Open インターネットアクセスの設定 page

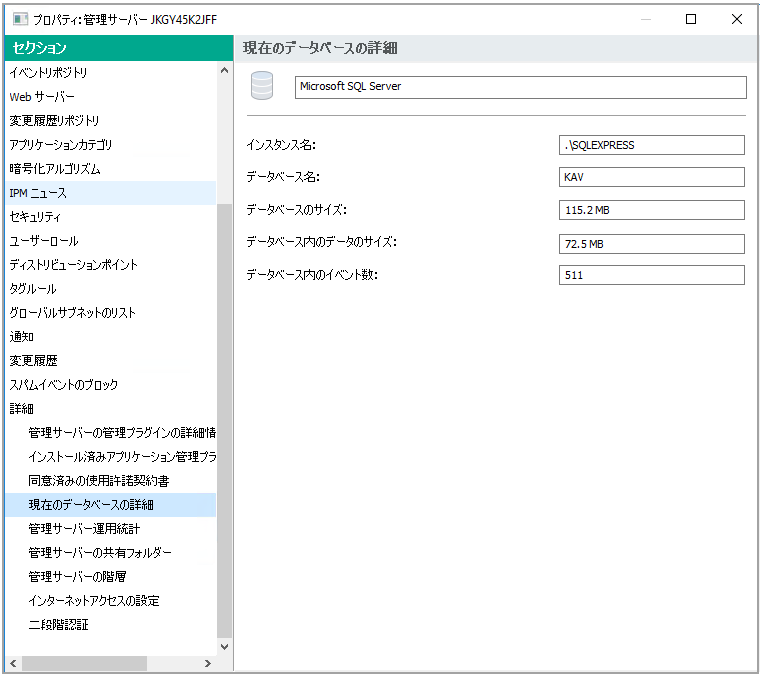pos(94,601)
